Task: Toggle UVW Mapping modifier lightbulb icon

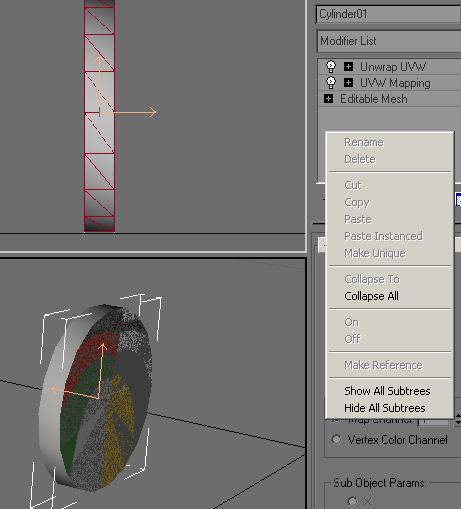Action: (331, 83)
